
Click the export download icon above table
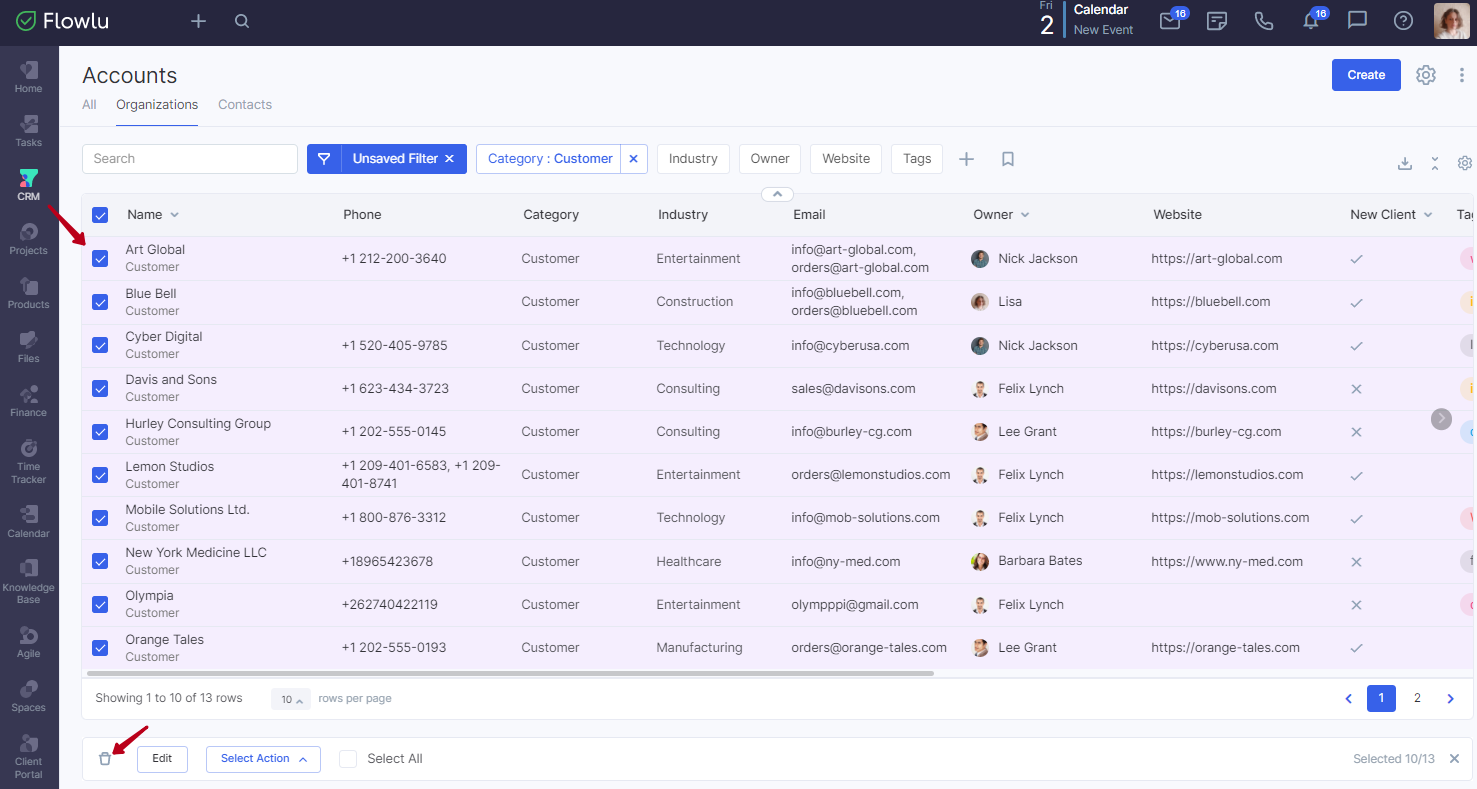tap(1405, 163)
